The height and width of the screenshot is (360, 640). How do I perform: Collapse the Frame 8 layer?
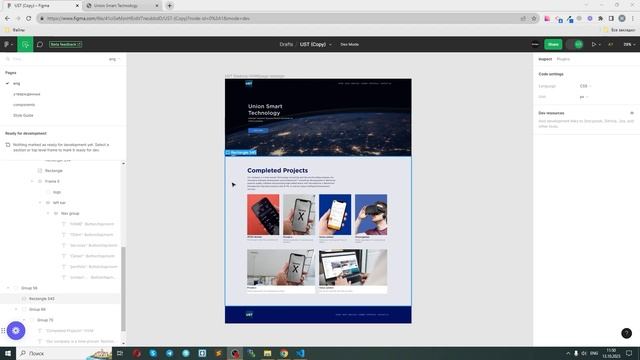coord(32,181)
